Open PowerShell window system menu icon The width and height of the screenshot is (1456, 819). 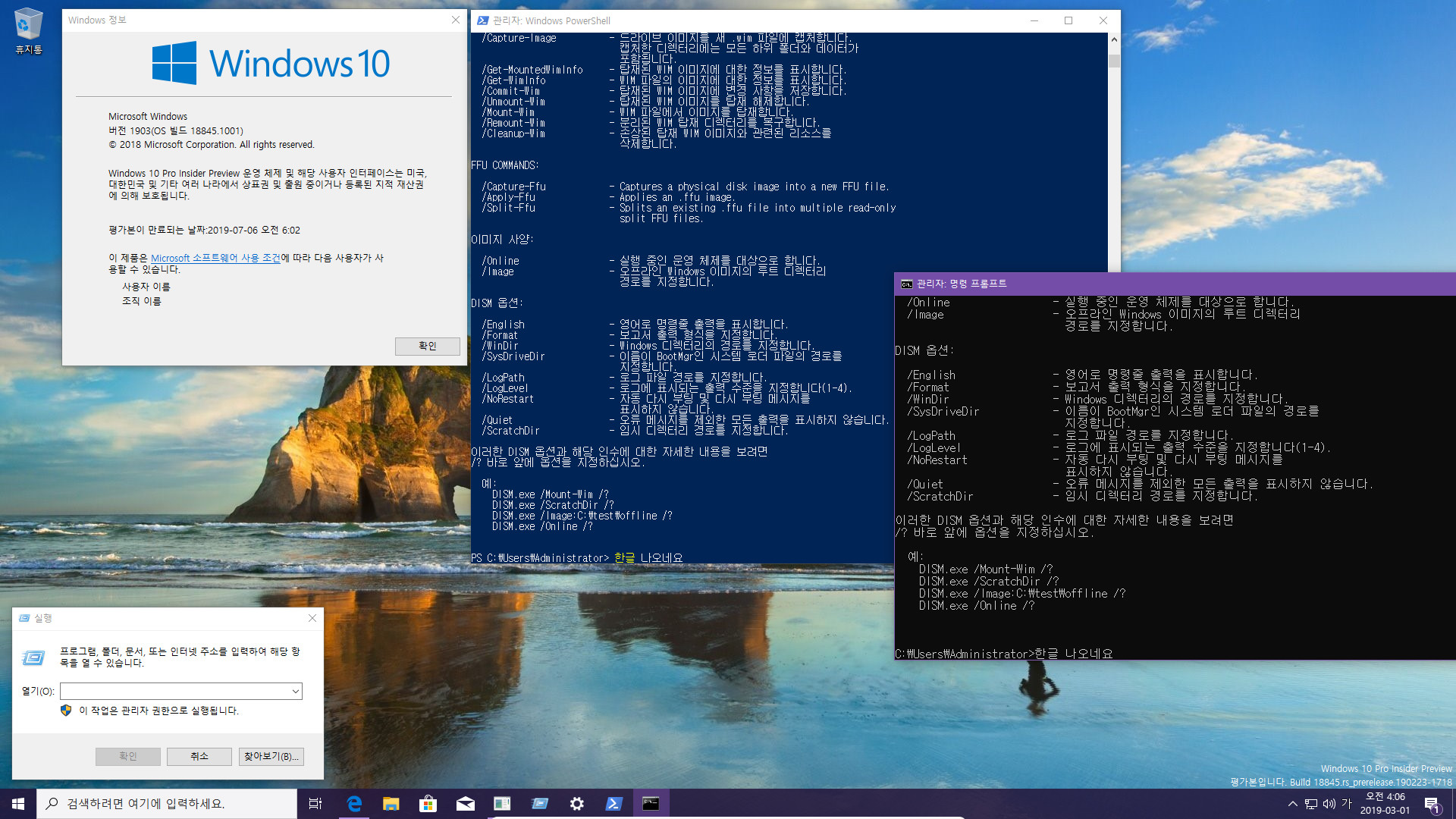tap(482, 20)
